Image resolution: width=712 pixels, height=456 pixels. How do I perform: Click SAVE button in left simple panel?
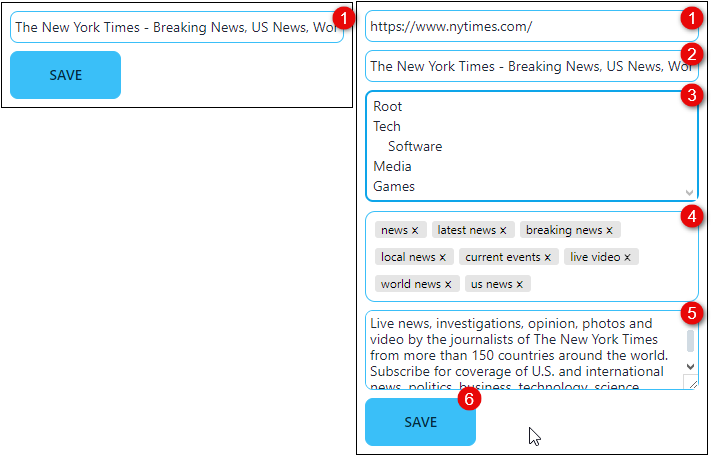coord(65,75)
